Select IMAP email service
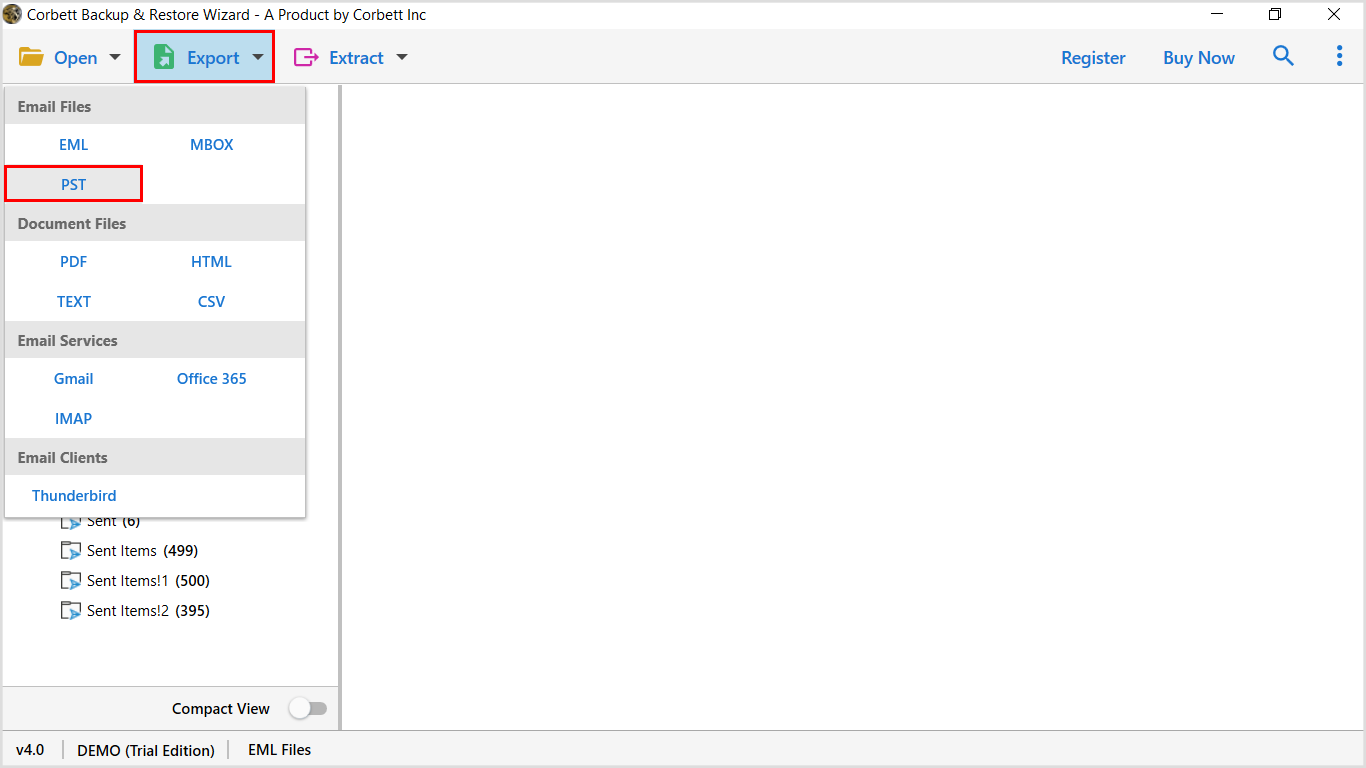The image size is (1366, 768). [74, 418]
